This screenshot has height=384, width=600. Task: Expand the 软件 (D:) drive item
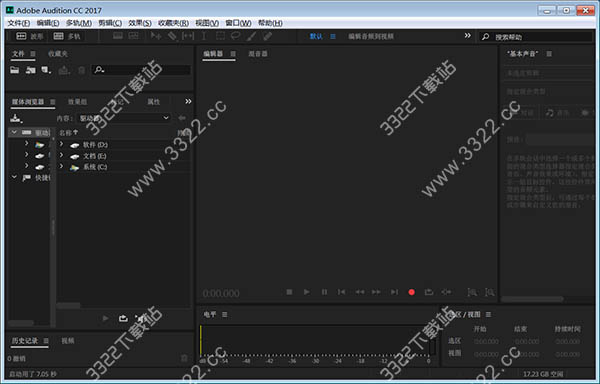pyautogui.click(x=62, y=145)
